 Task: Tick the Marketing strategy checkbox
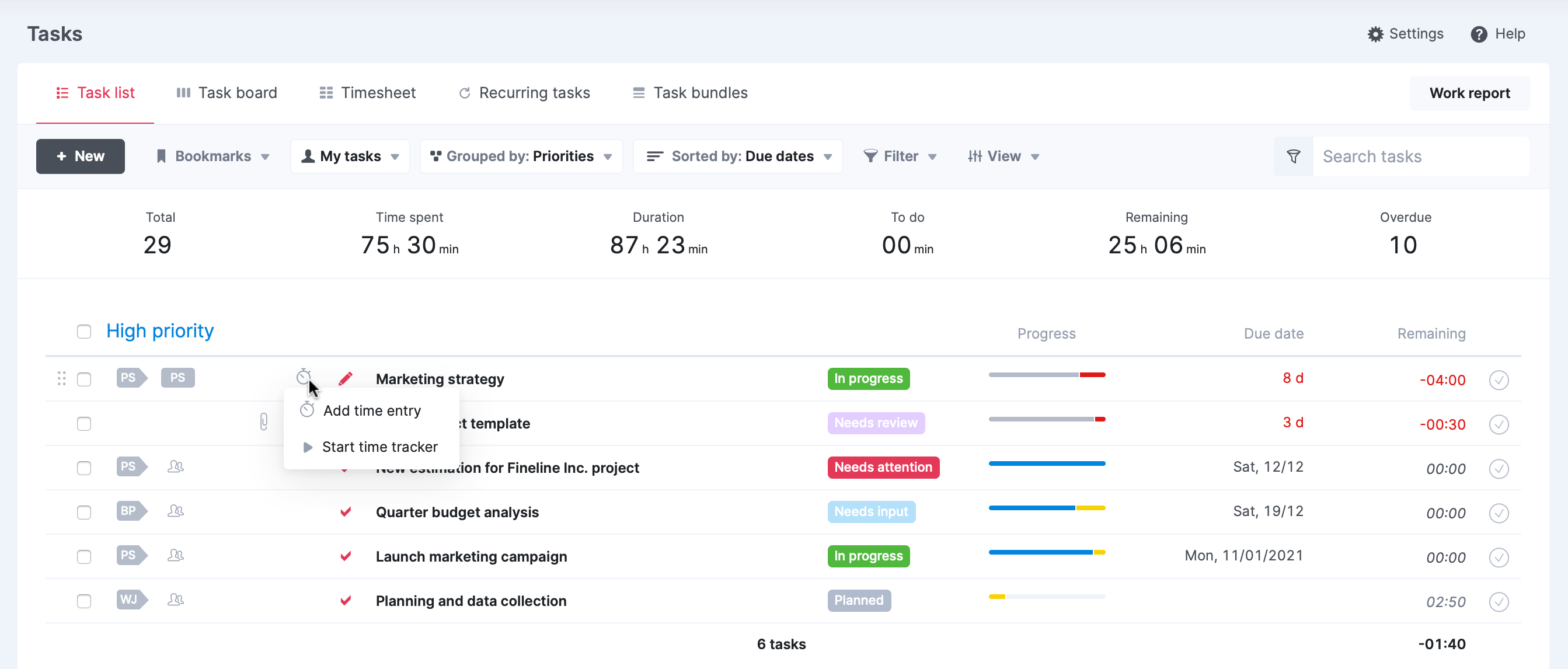pos(84,379)
